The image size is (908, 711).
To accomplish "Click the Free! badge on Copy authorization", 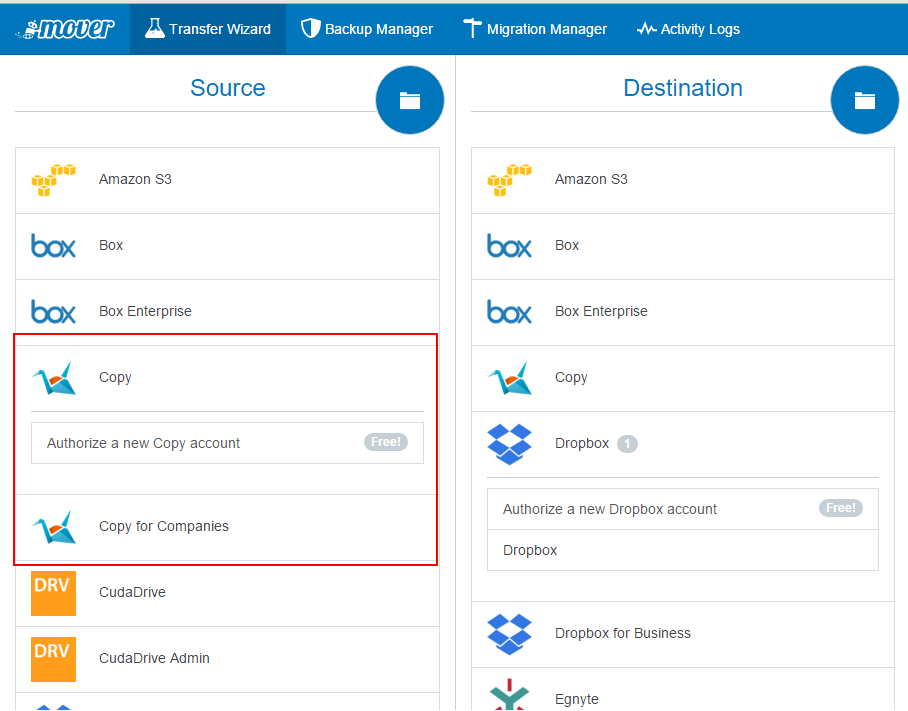I will coord(386,442).
